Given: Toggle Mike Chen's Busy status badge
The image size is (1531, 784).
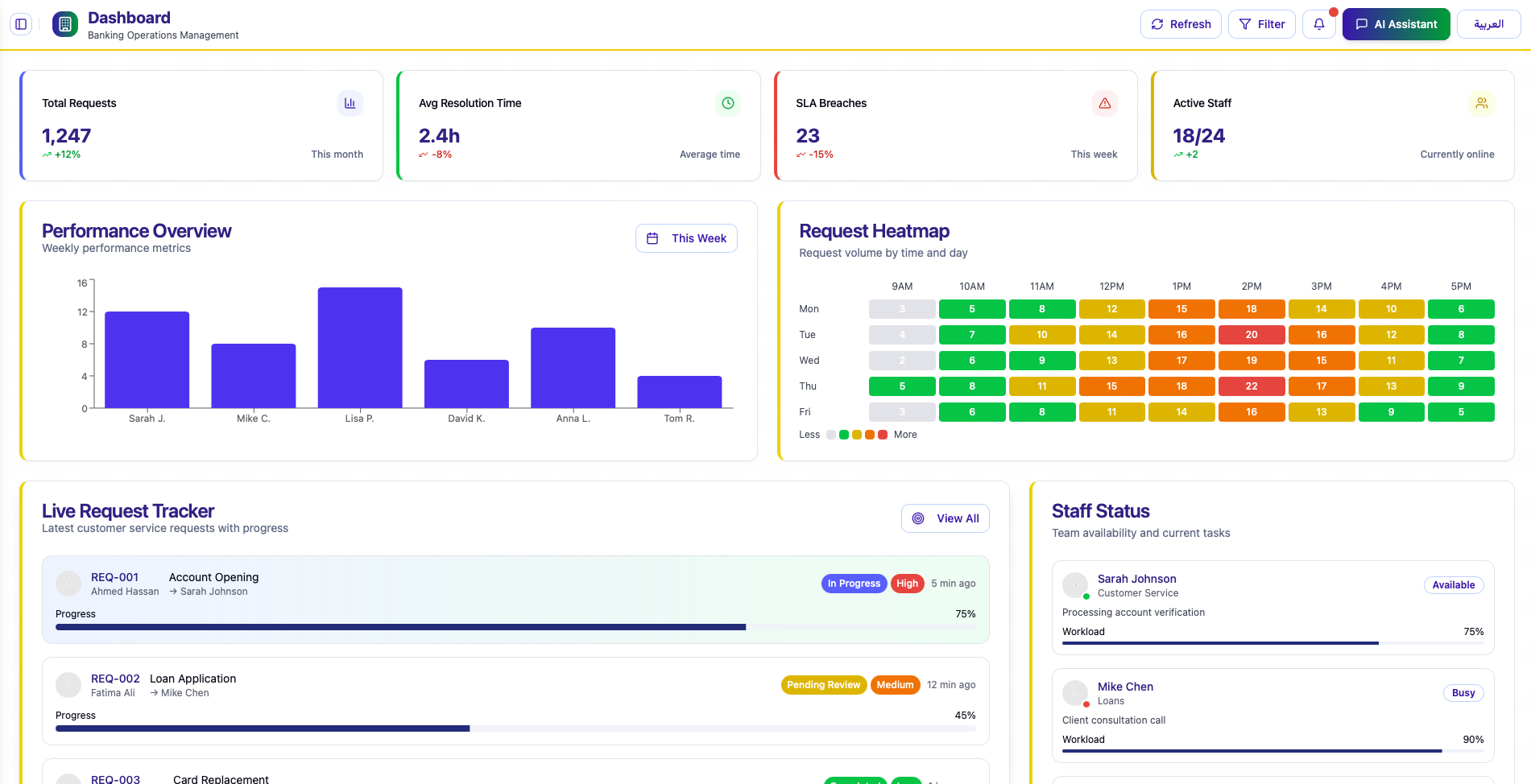Looking at the screenshot, I should 1463,693.
